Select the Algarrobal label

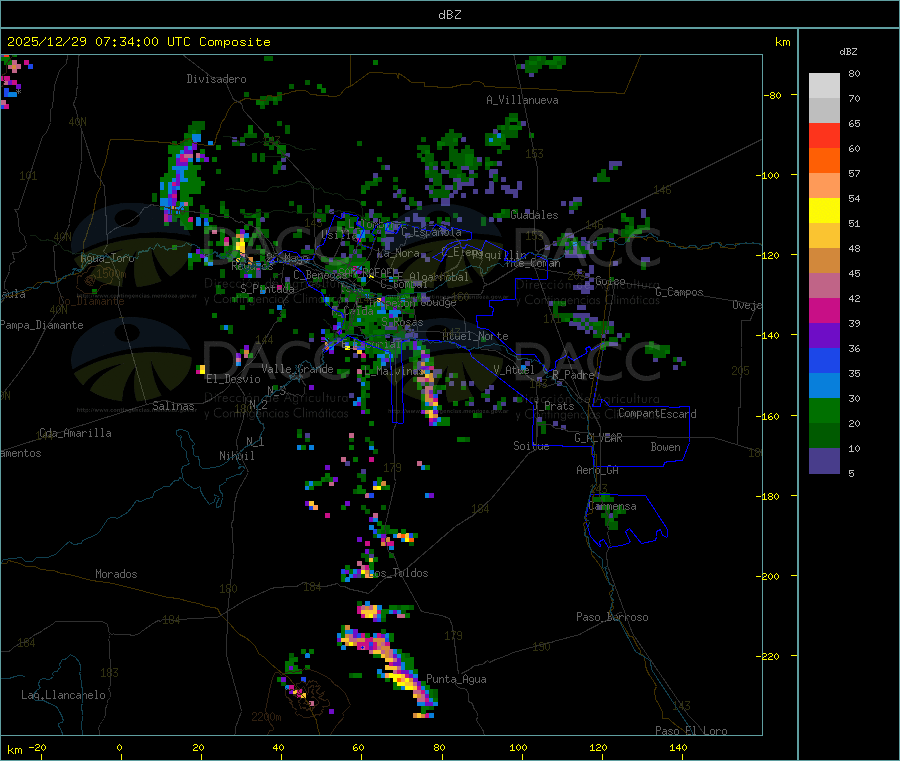(439, 277)
